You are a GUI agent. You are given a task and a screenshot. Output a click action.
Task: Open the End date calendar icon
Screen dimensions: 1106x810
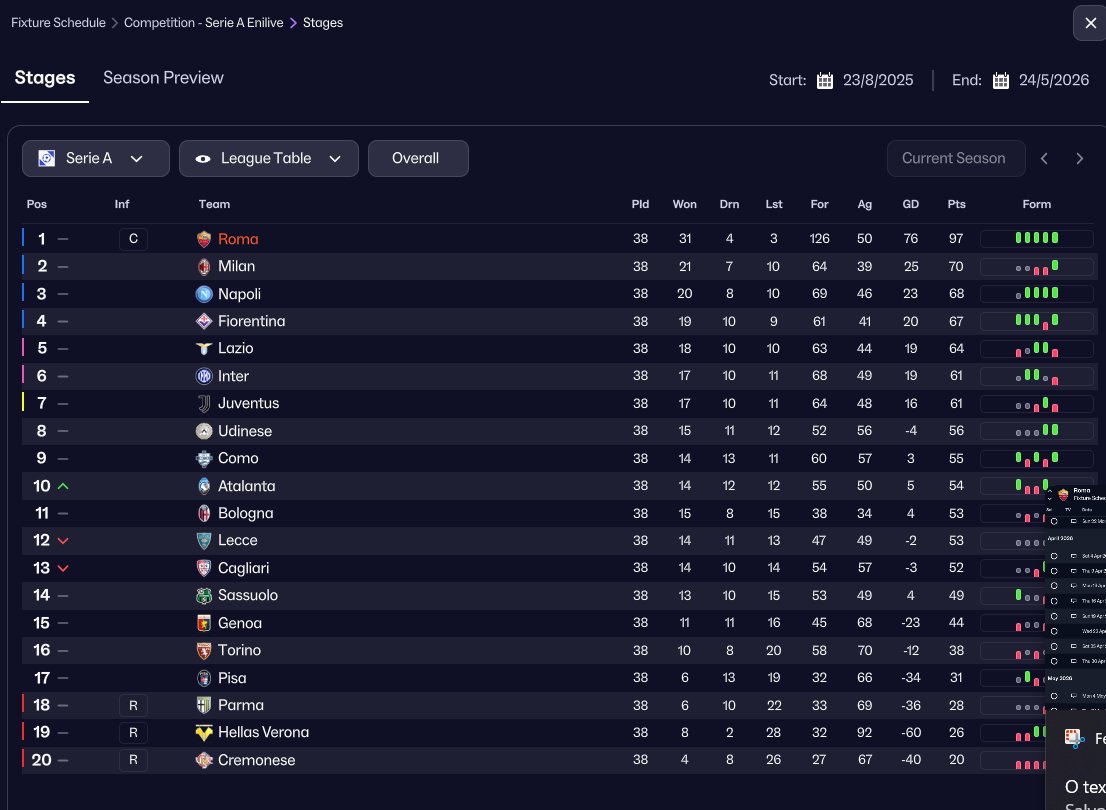tap(1001, 81)
